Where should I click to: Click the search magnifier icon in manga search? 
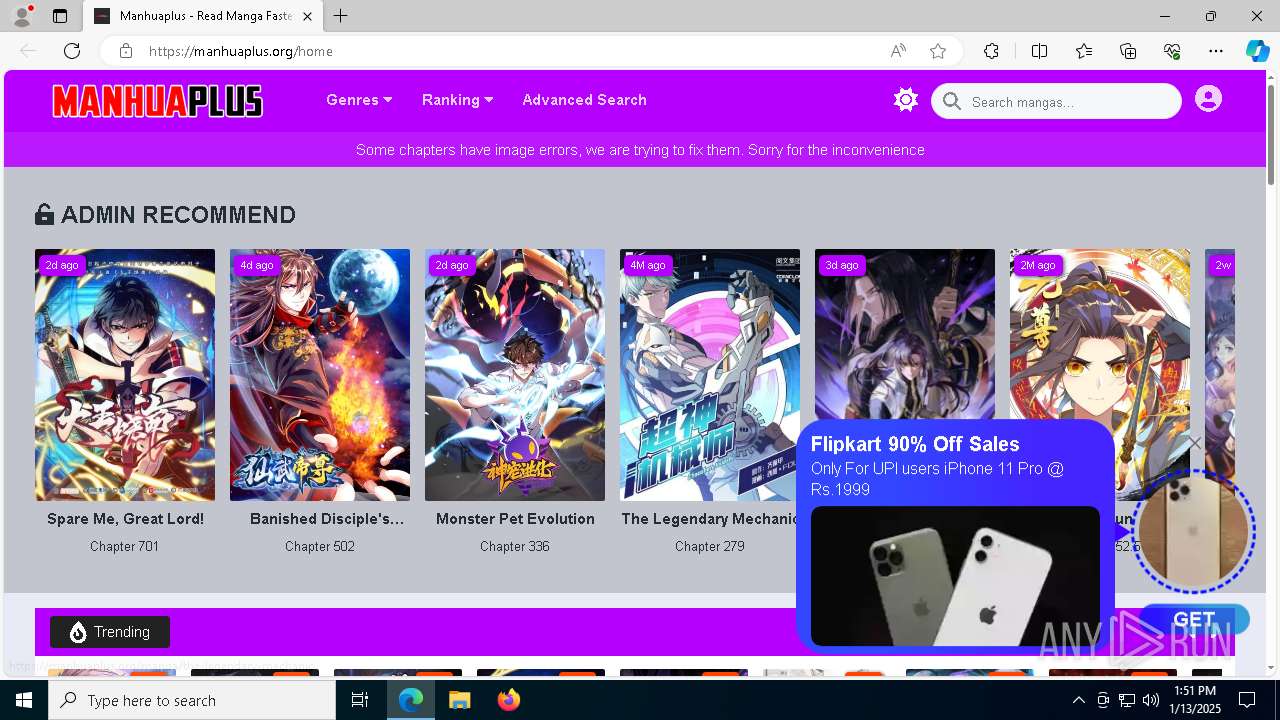point(952,101)
